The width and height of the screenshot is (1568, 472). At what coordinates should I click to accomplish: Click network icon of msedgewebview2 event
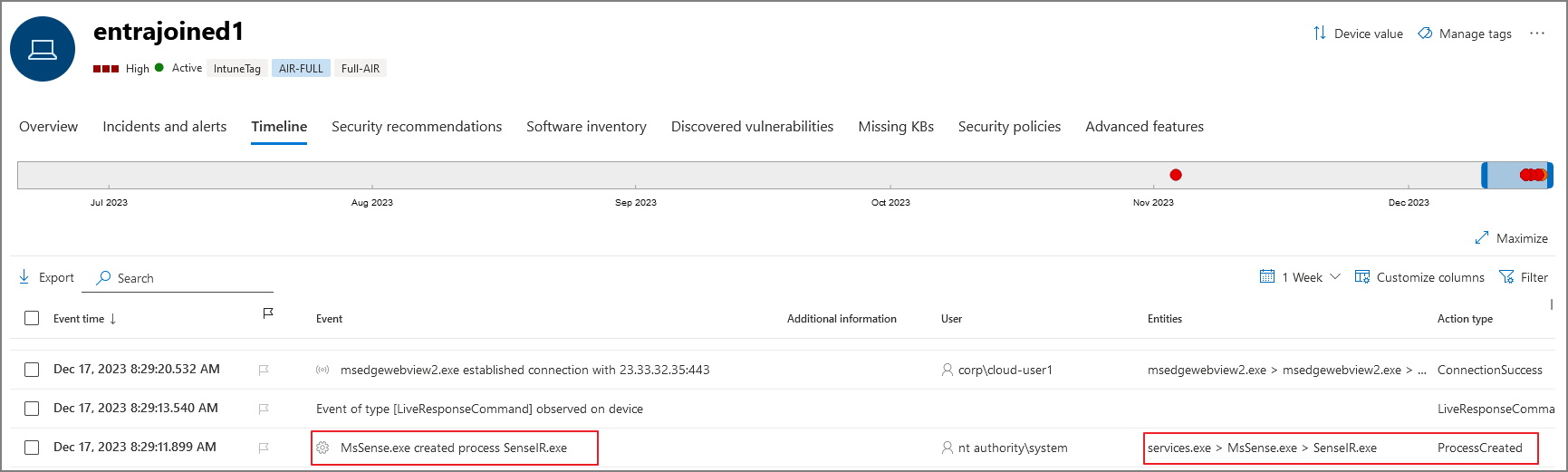click(322, 370)
